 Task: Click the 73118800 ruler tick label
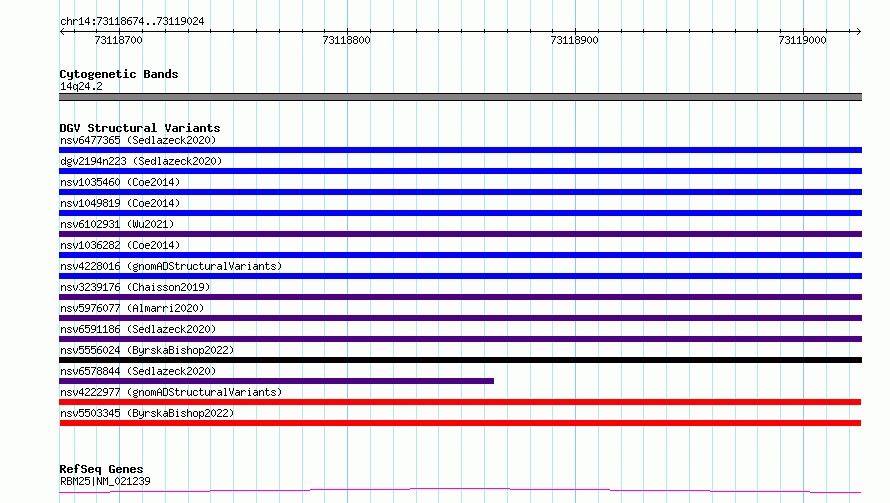tap(346, 40)
